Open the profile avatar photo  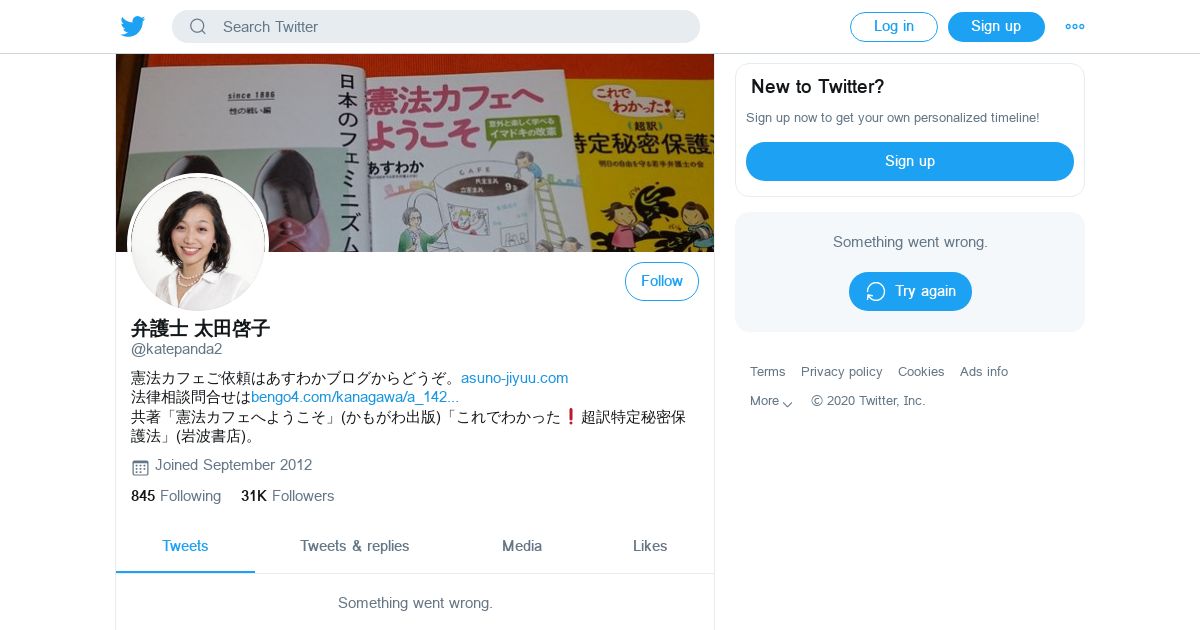click(x=199, y=243)
